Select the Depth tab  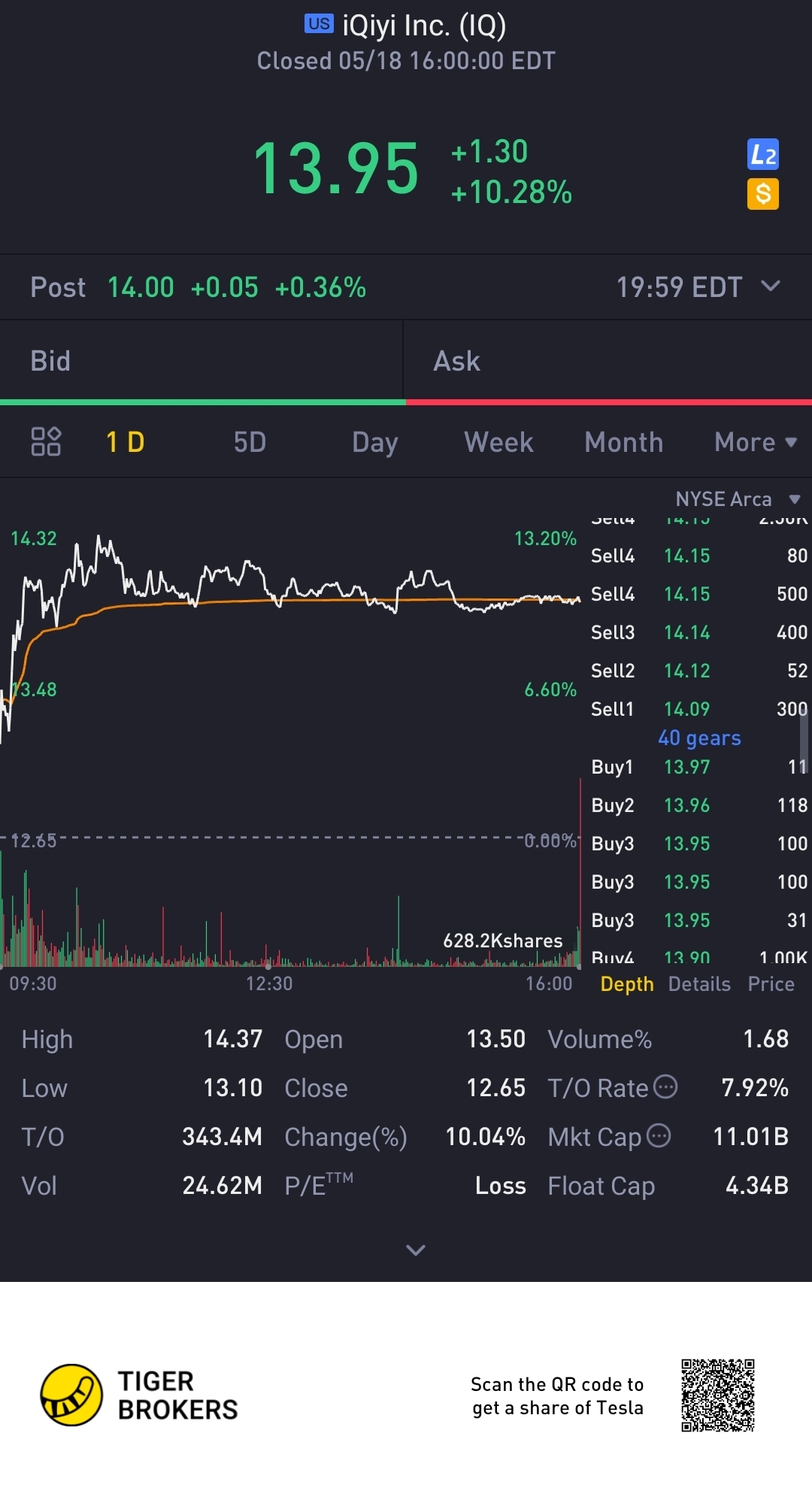627,984
